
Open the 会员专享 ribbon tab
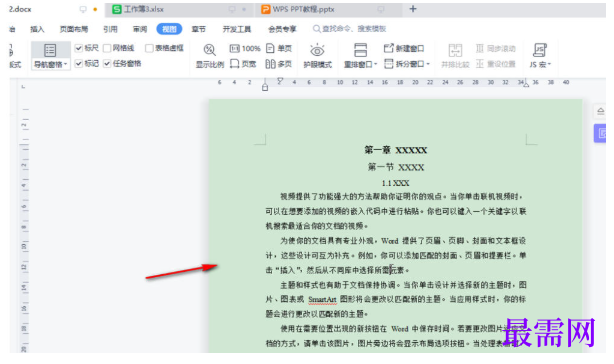point(282,29)
